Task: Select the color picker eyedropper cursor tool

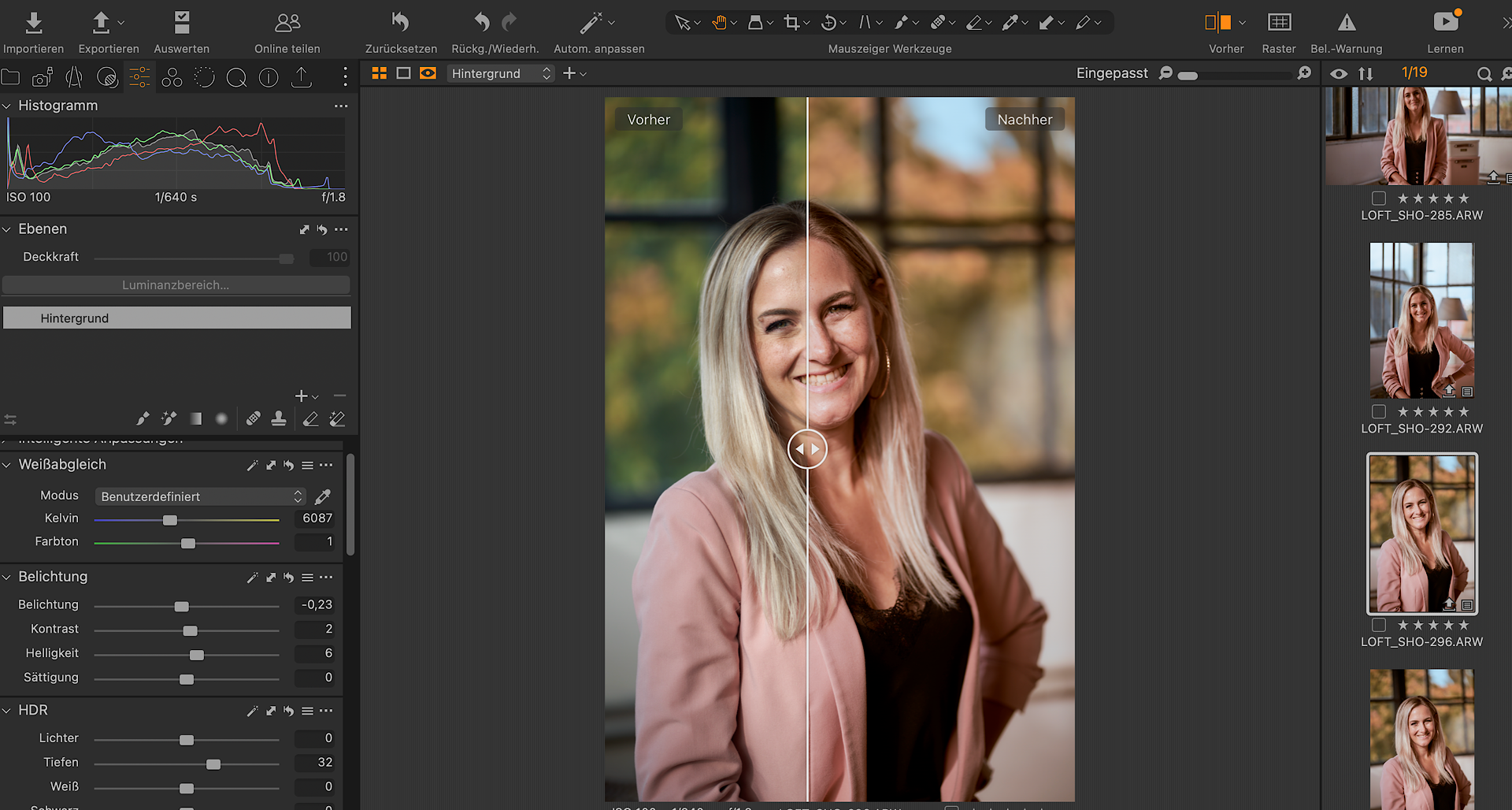Action: (1010, 23)
